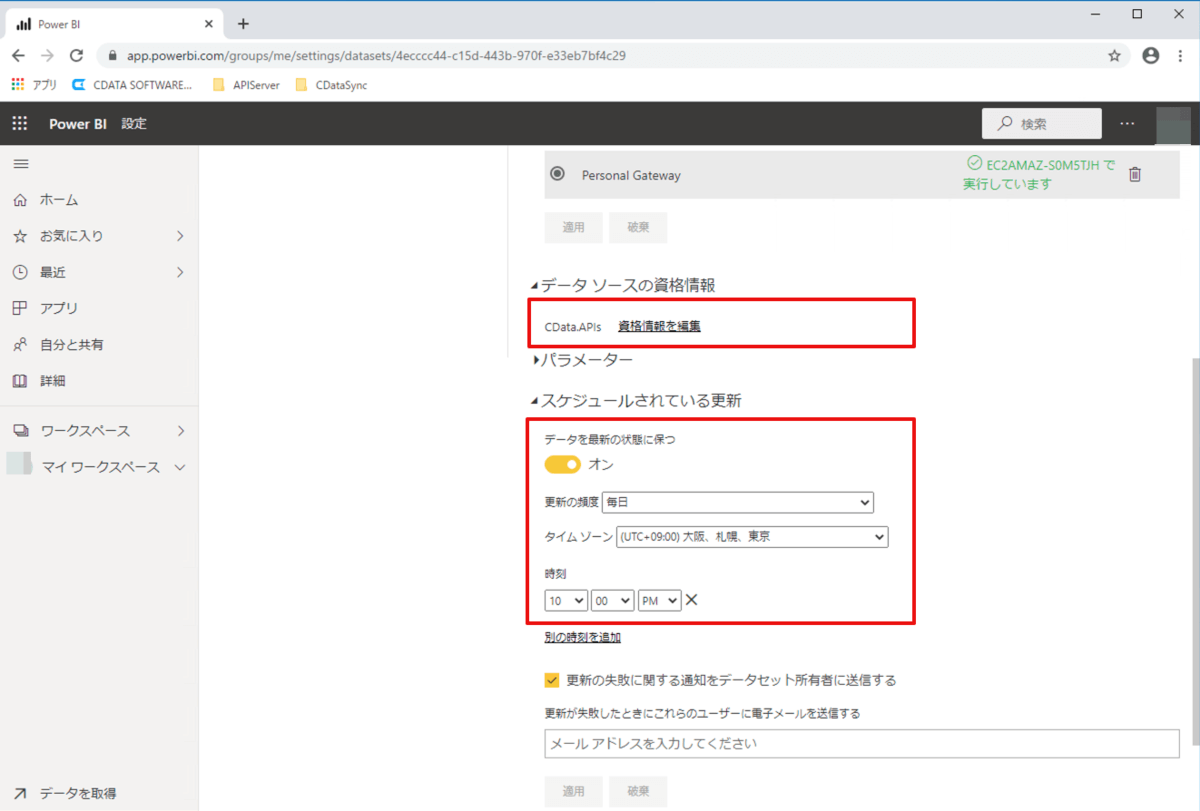Expand the お気に入り flyout chevron

[180, 236]
